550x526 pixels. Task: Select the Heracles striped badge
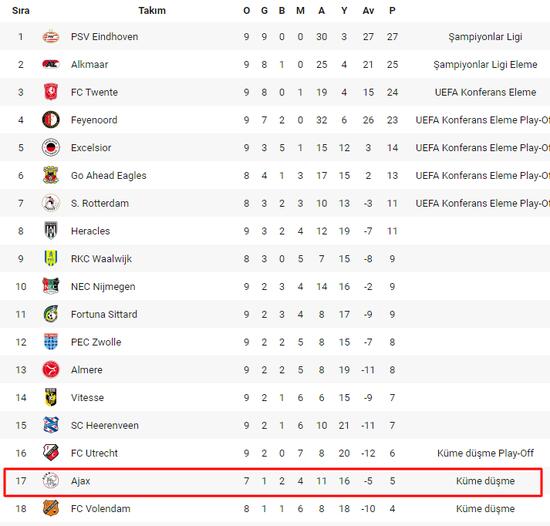click(51, 230)
